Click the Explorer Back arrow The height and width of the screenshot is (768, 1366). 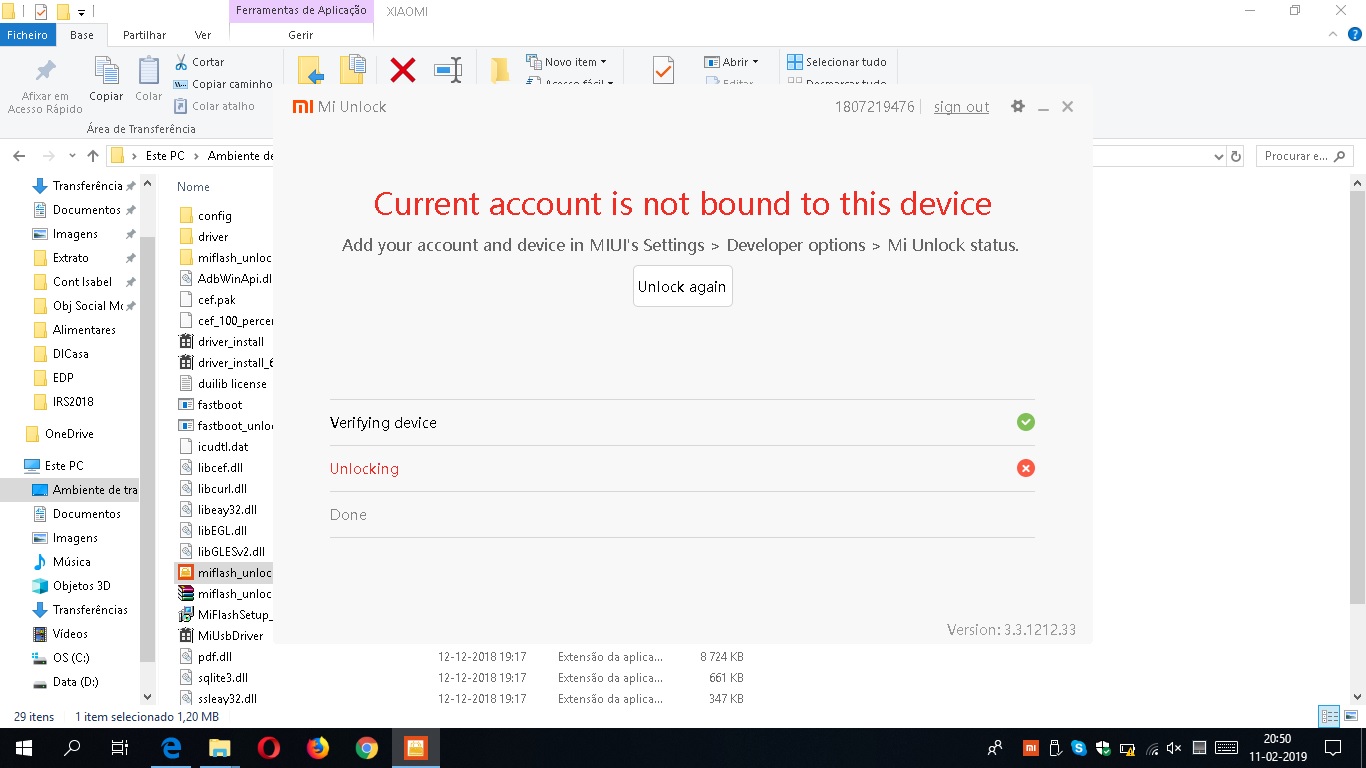coord(19,156)
